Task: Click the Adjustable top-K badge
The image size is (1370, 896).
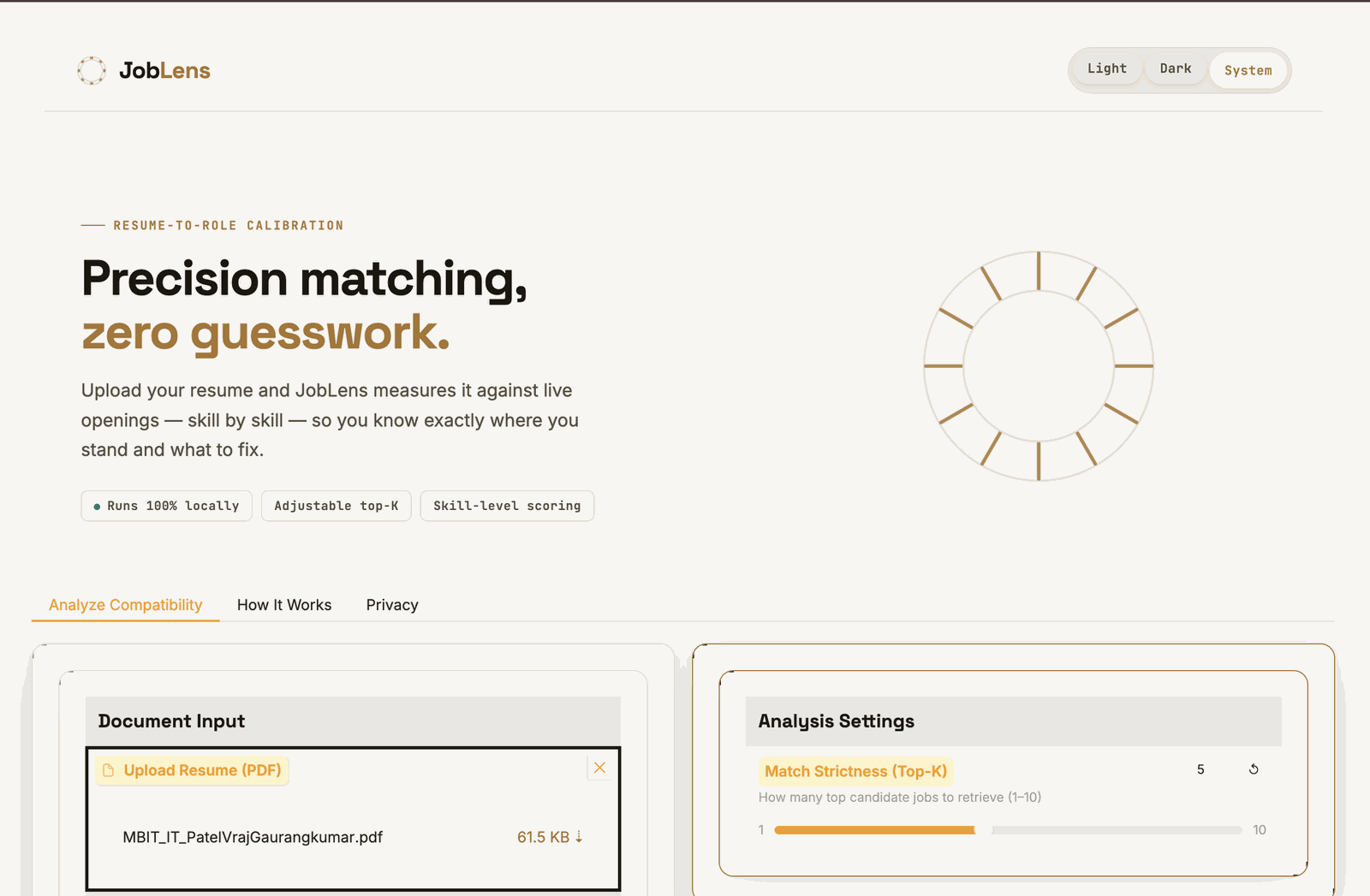Action: (x=337, y=506)
